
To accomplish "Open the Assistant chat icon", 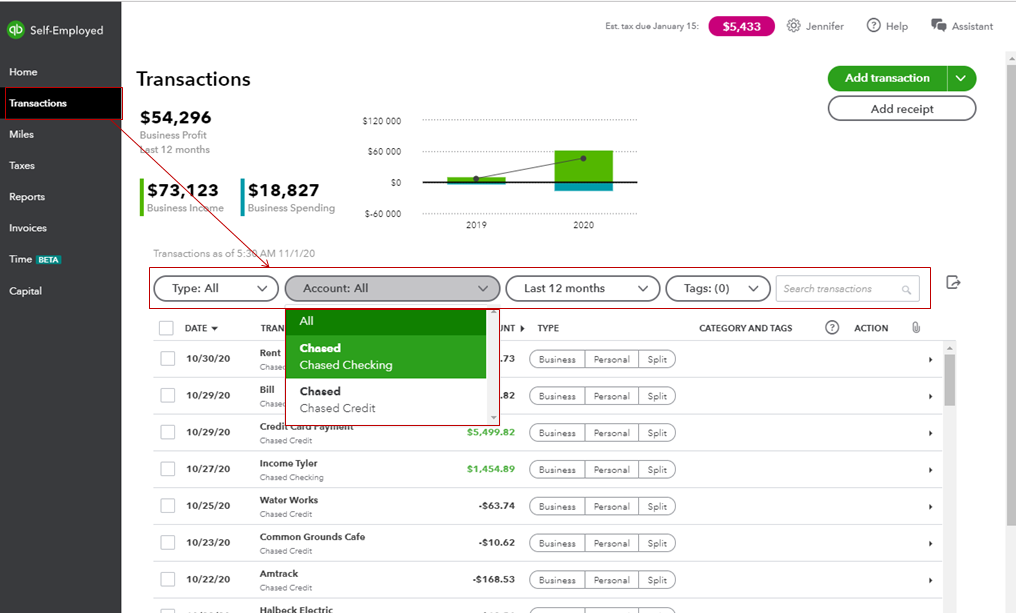I will [x=938, y=25].
